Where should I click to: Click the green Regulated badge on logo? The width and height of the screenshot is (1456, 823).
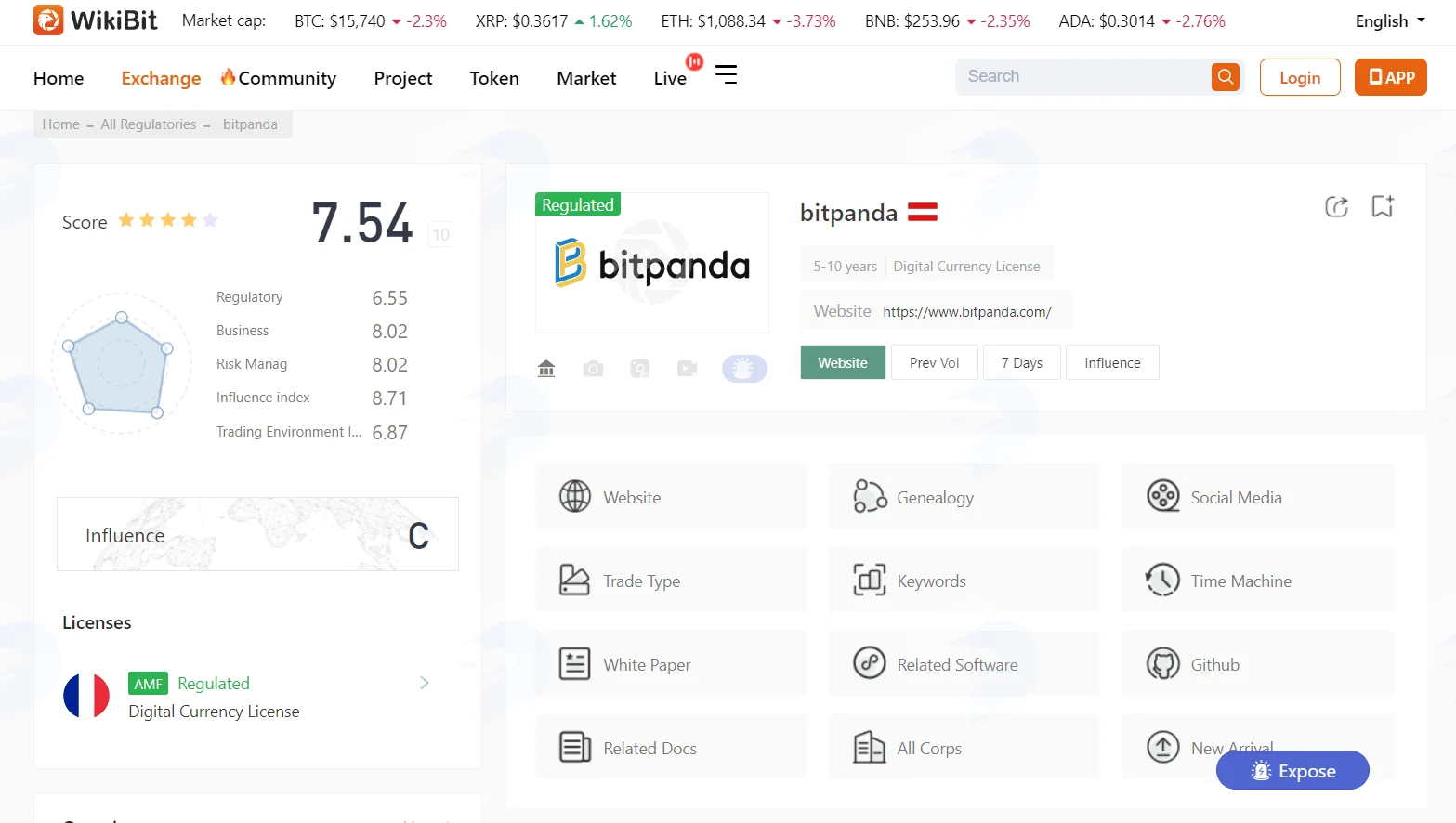pos(578,204)
